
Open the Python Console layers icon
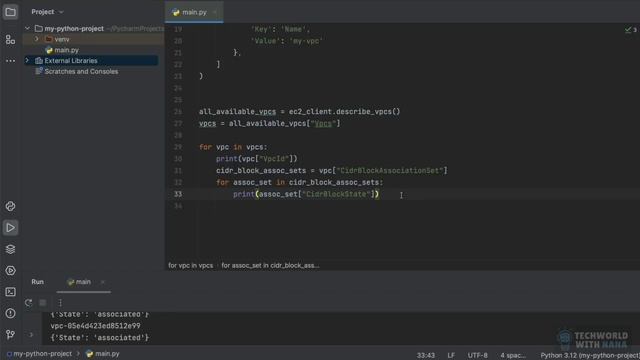coord(10,249)
